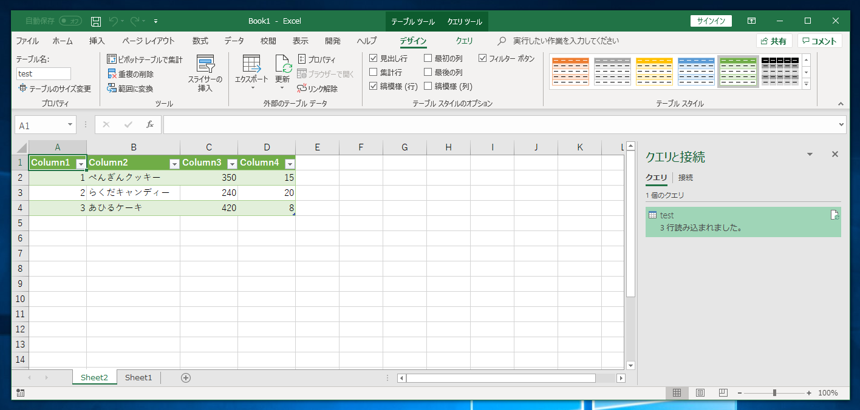Click the コメント button
The height and width of the screenshot is (410, 860).
(819, 41)
